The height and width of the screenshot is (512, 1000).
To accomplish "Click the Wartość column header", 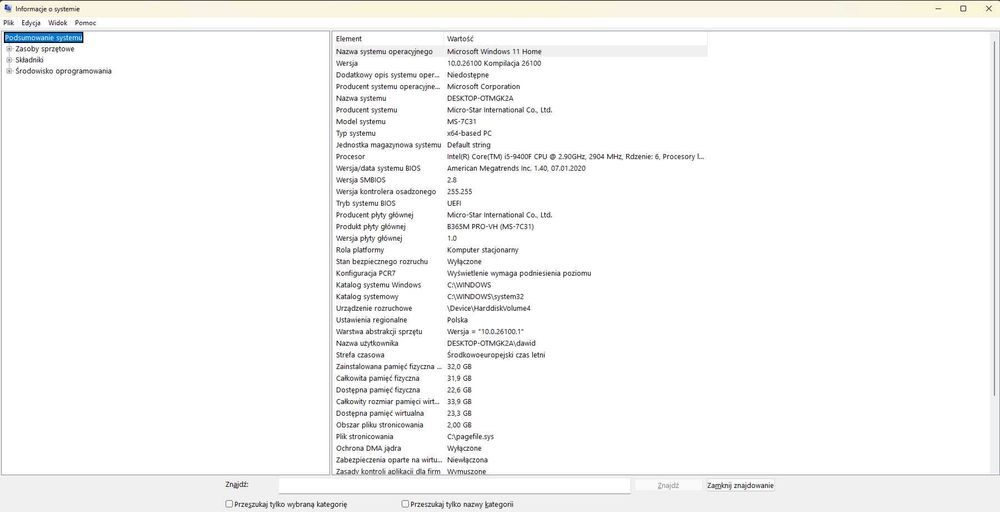I will 575,39.
